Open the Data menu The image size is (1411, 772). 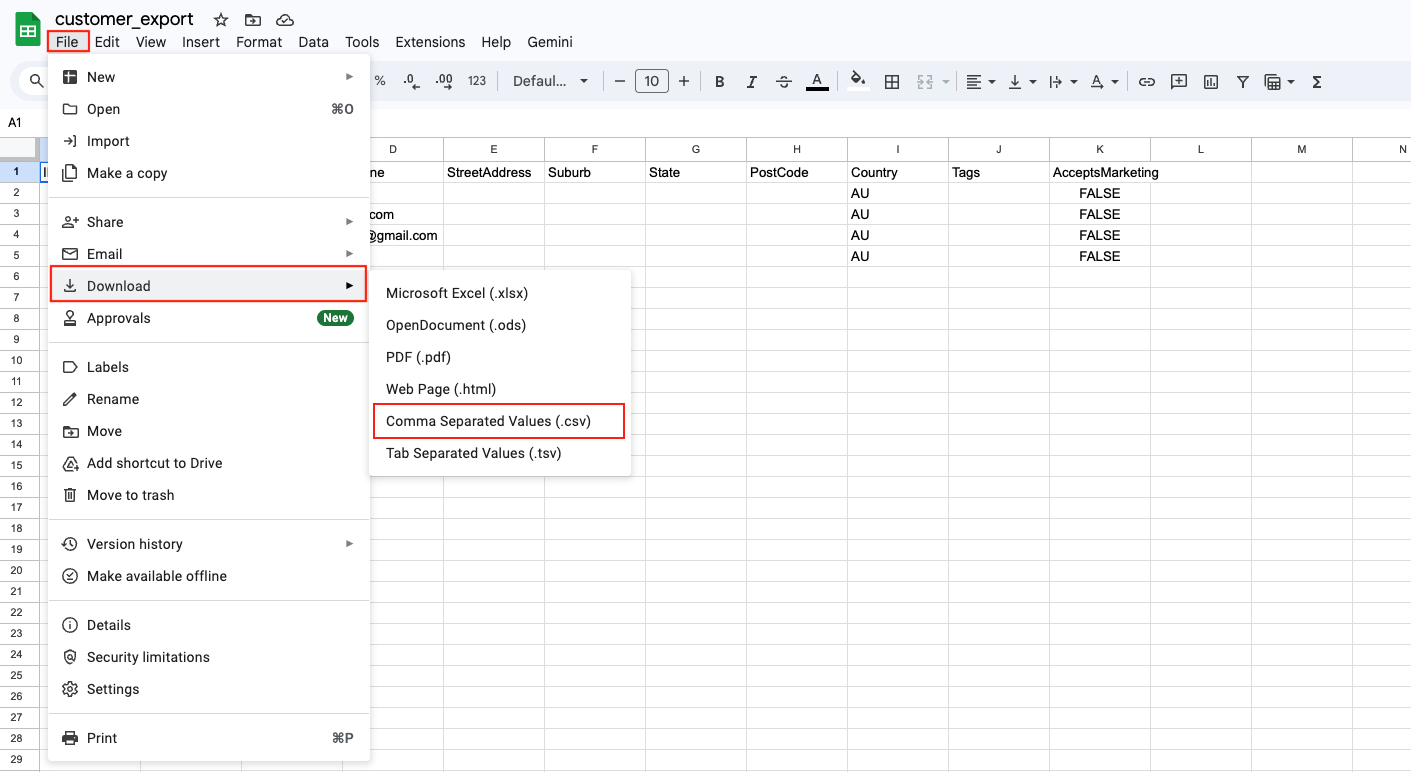(313, 42)
